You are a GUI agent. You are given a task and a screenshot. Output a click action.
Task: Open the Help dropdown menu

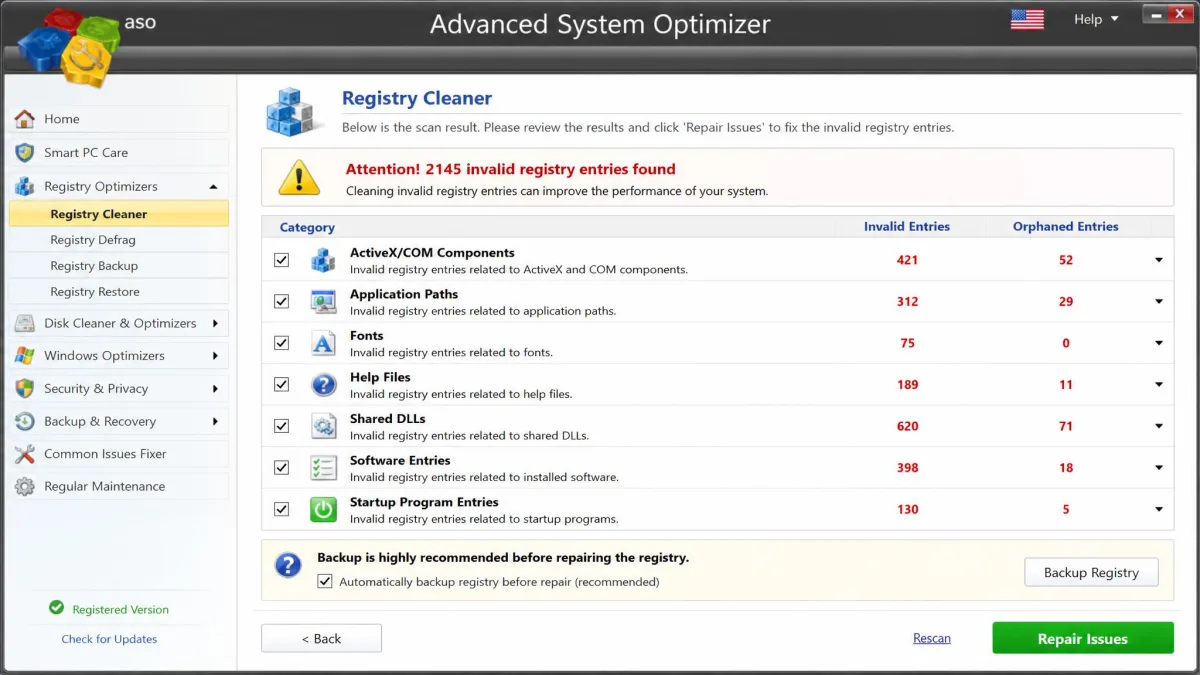coord(1096,19)
